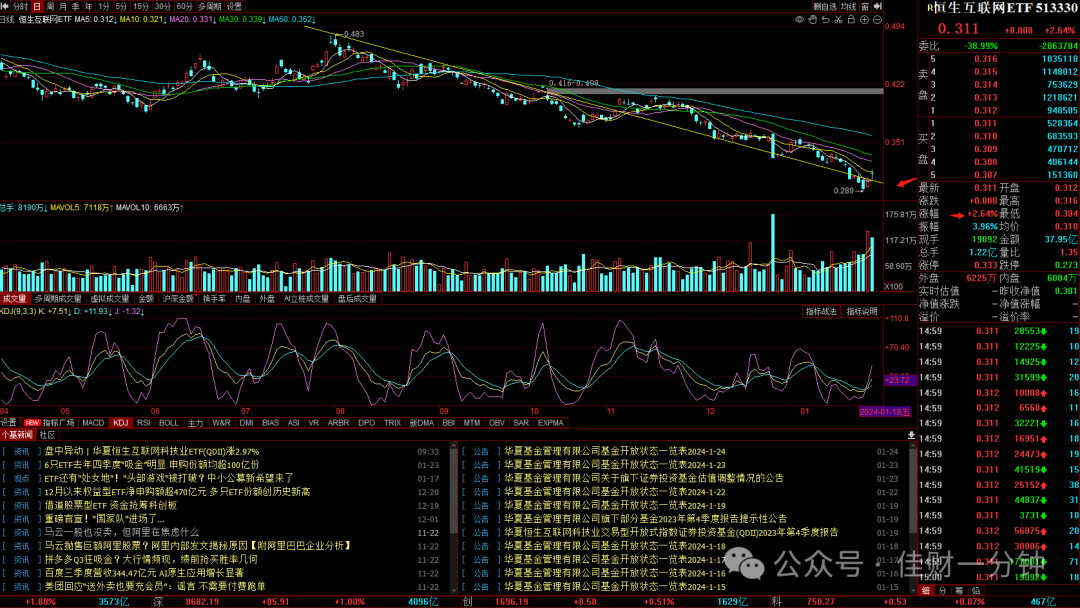Click the zoom out minus circle icon
1080x608 pixels.
pyautogui.click(x=877, y=20)
